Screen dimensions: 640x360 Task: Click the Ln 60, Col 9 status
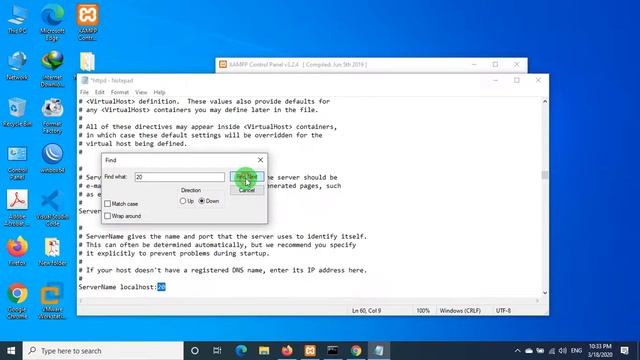pyautogui.click(x=367, y=311)
